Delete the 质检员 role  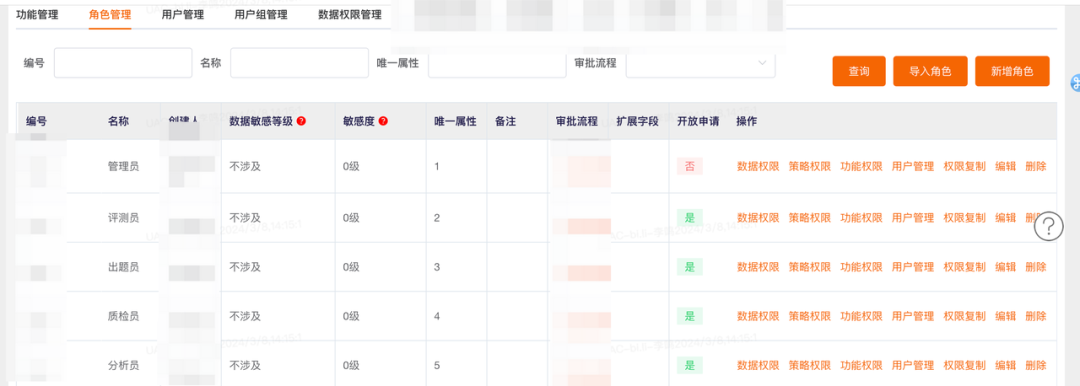1036,316
